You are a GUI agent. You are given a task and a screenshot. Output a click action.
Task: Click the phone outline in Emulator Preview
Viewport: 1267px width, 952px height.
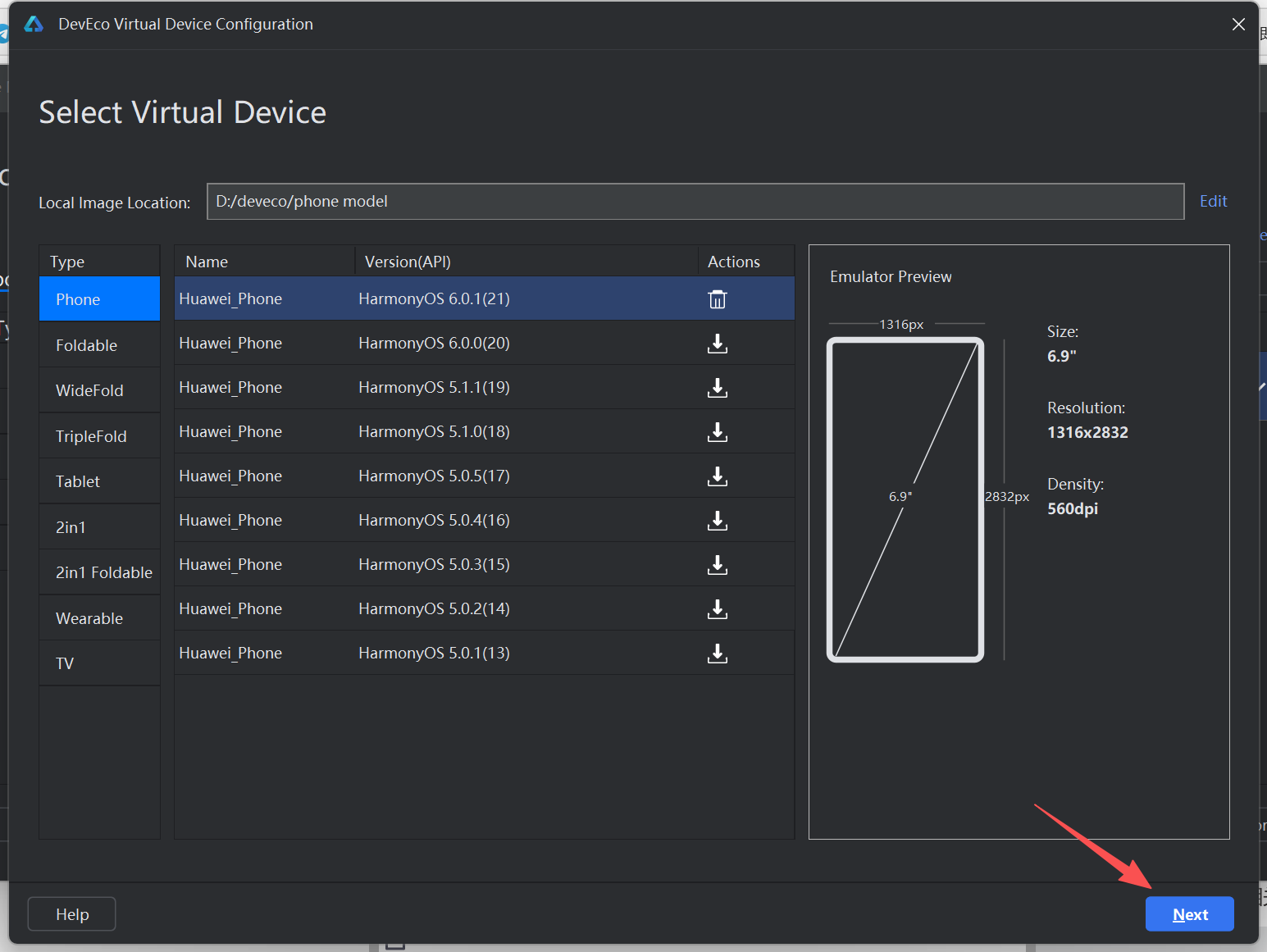coord(905,499)
